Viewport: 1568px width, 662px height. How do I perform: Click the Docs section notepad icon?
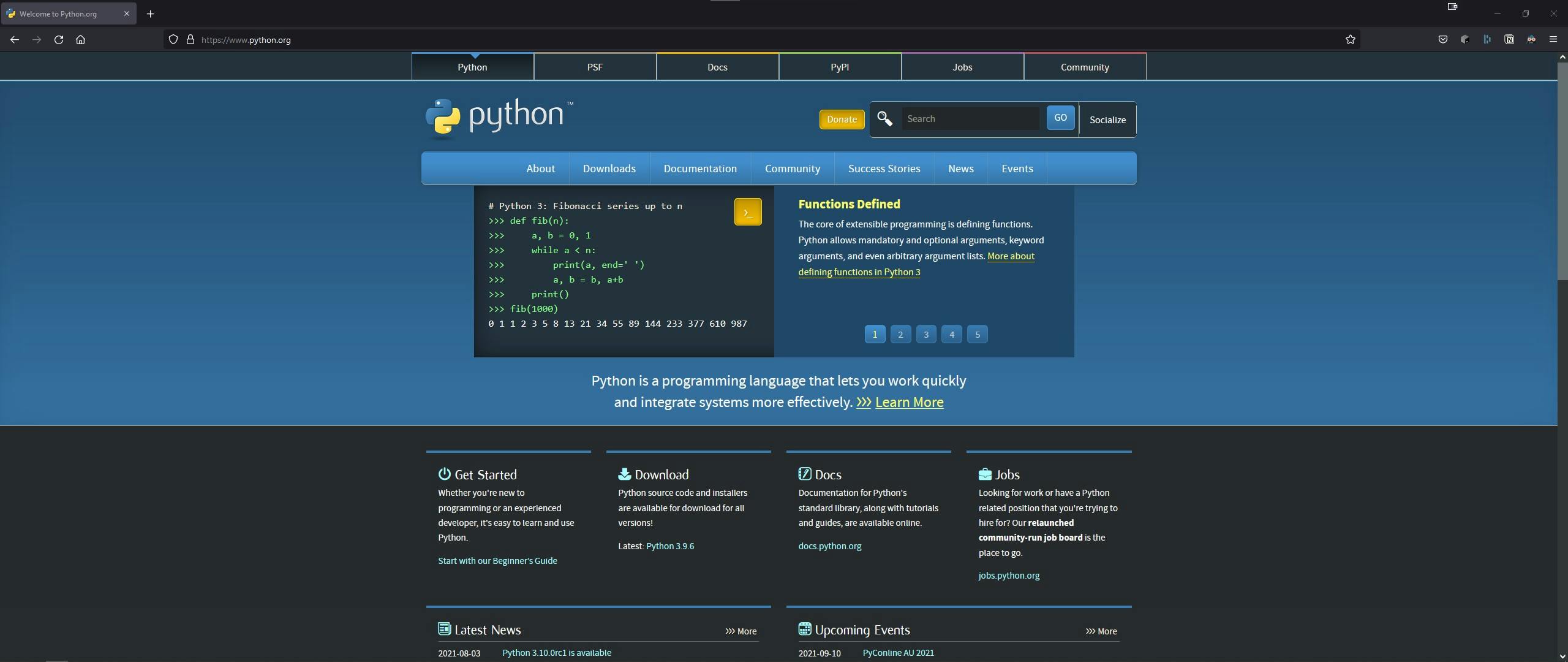805,474
